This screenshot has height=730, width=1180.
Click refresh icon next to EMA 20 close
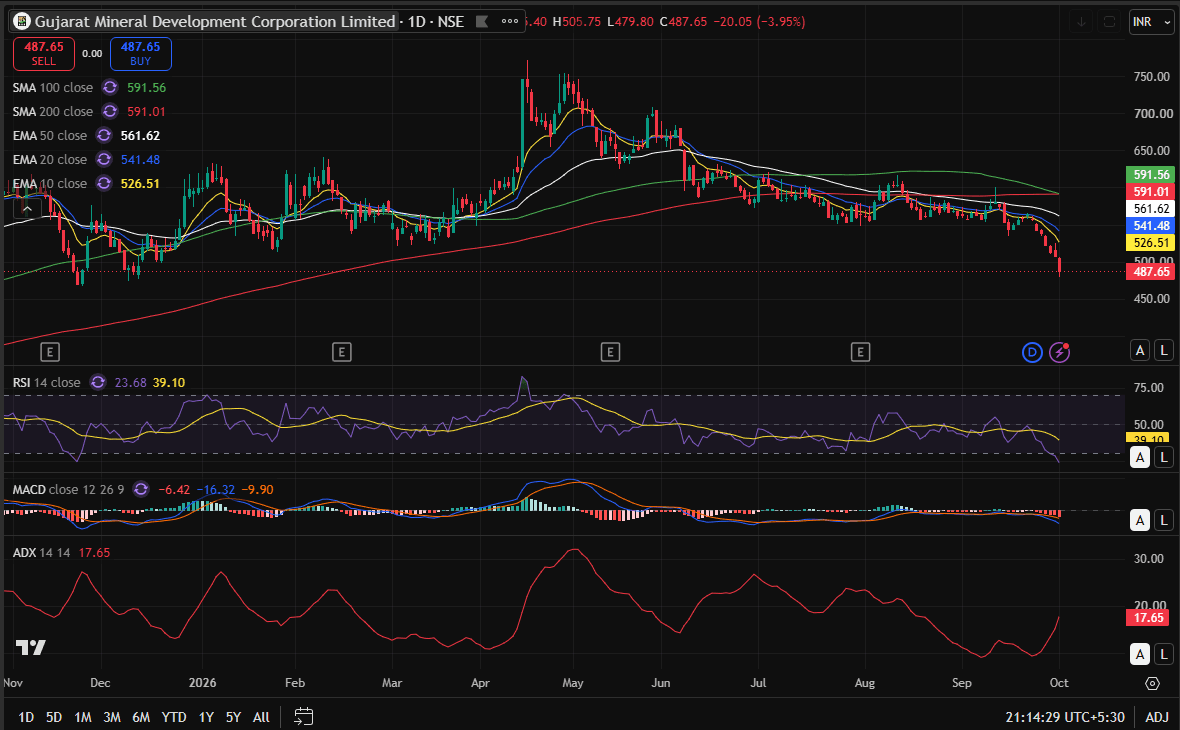coord(104,160)
